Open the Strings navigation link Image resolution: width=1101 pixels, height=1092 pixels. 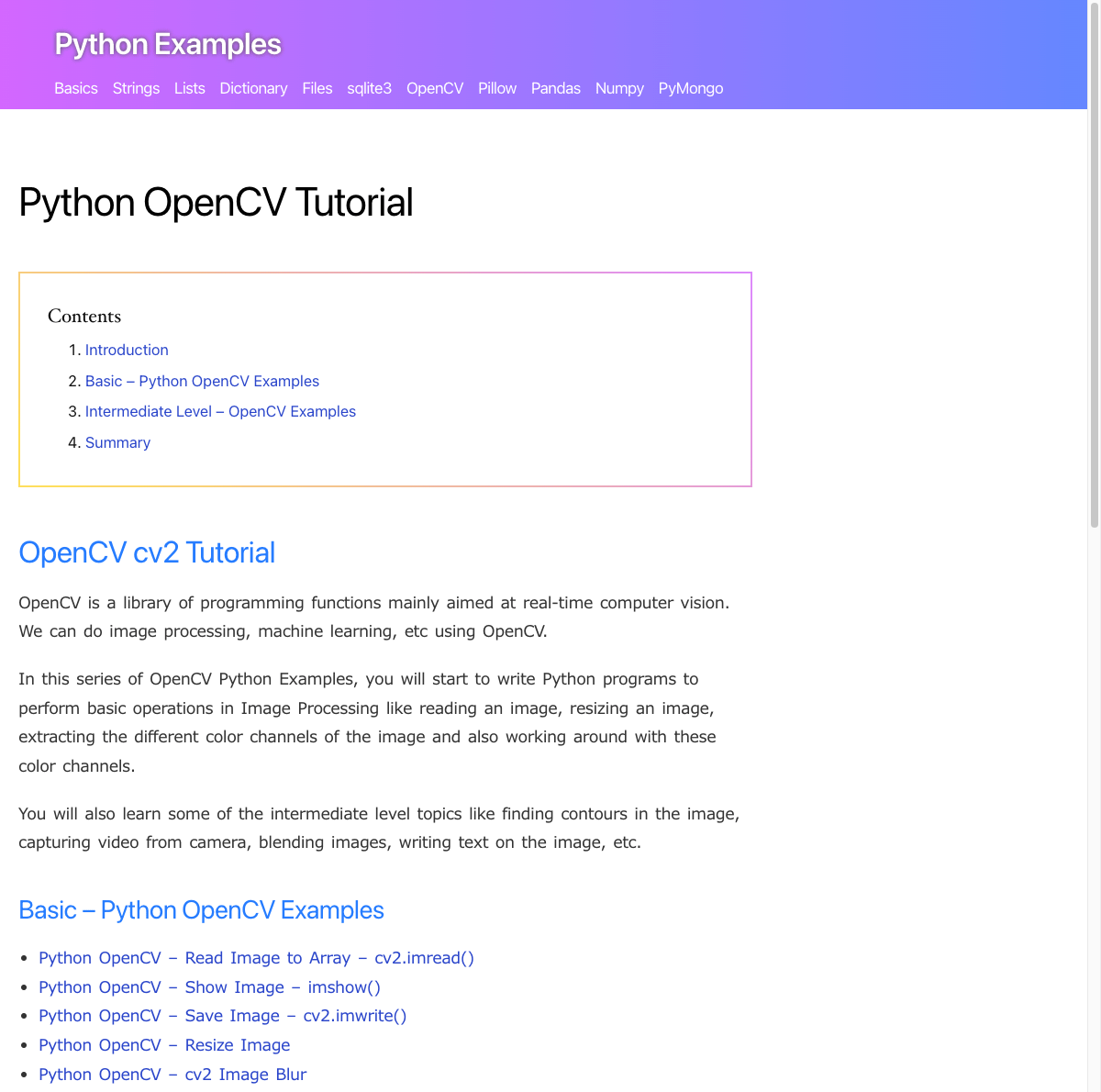coord(136,88)
